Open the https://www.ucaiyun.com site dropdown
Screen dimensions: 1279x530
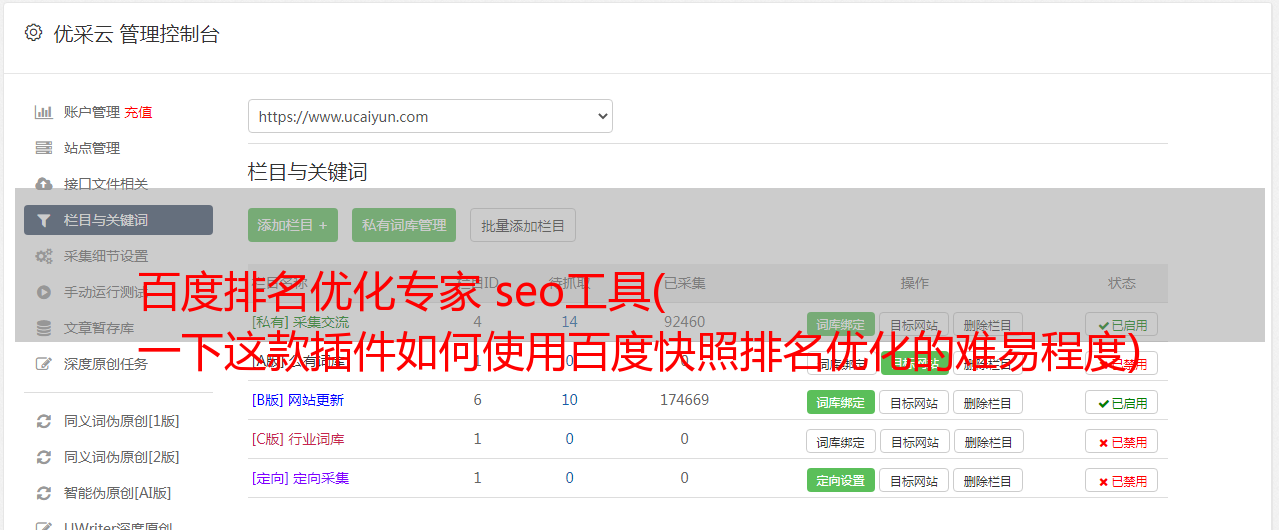430,116
